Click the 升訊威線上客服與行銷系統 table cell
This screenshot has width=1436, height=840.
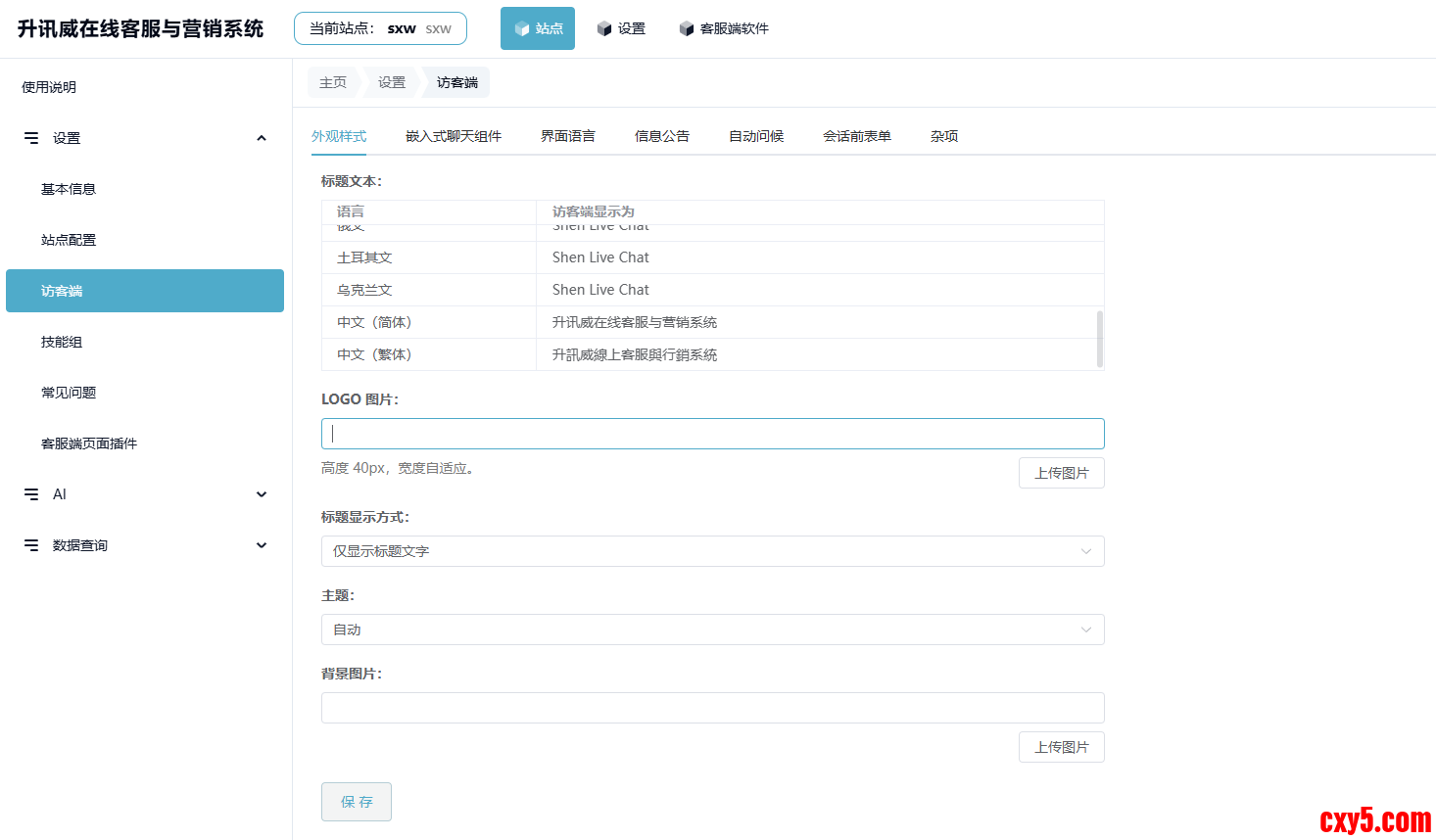(820, 354)
